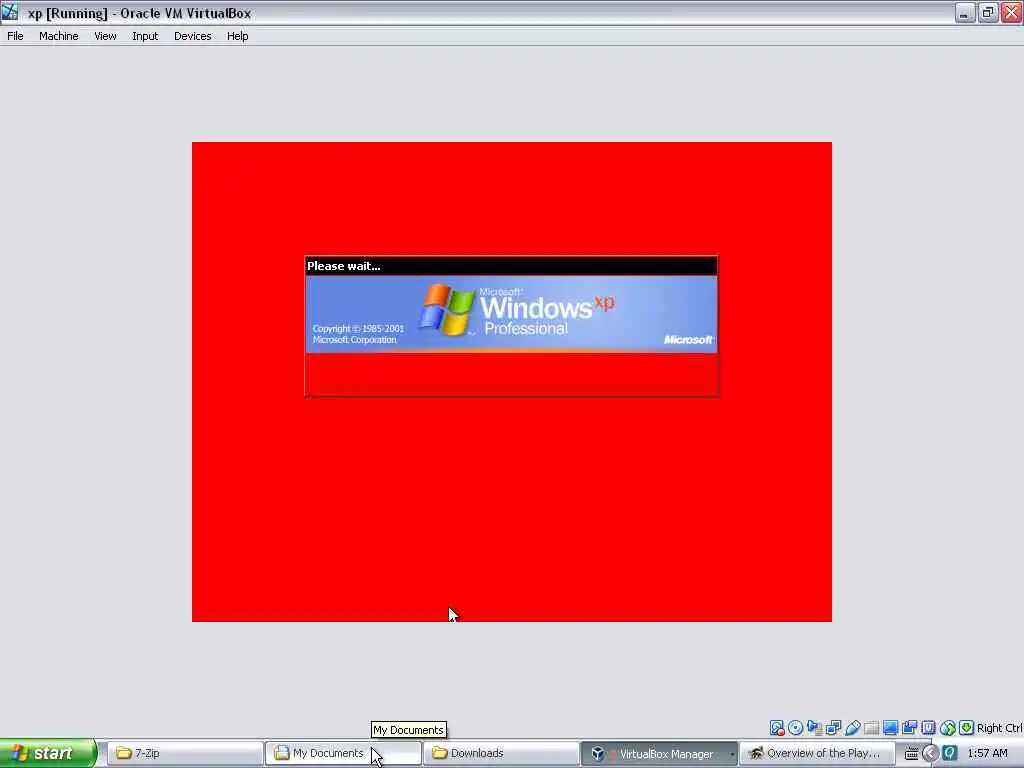Click the display monitor status icon

[890, 728]
